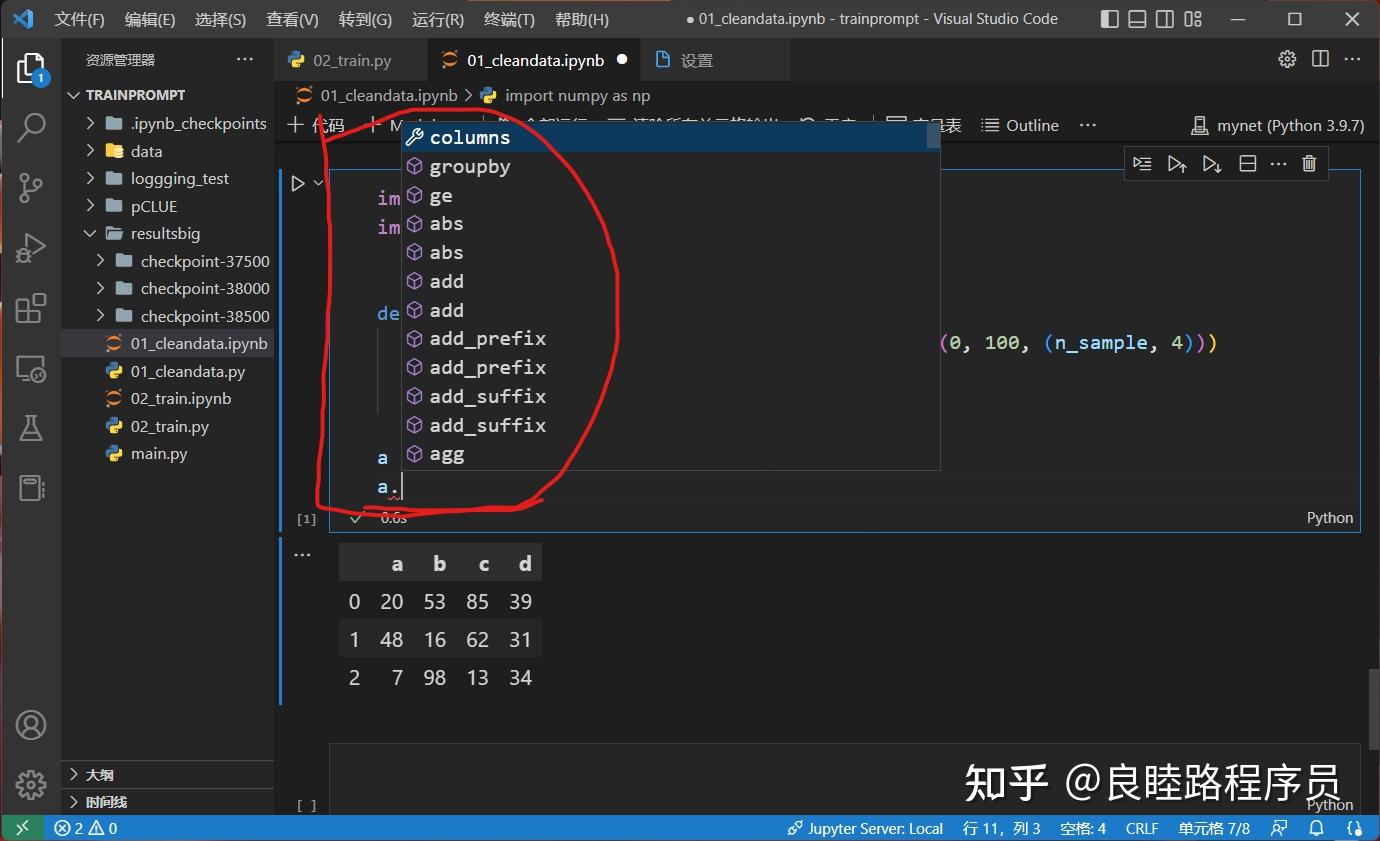The height and width of the screenshot is (841, 1380).
Task: Click the Outline button in notebook toolbar
Action: coord(1020,125)
